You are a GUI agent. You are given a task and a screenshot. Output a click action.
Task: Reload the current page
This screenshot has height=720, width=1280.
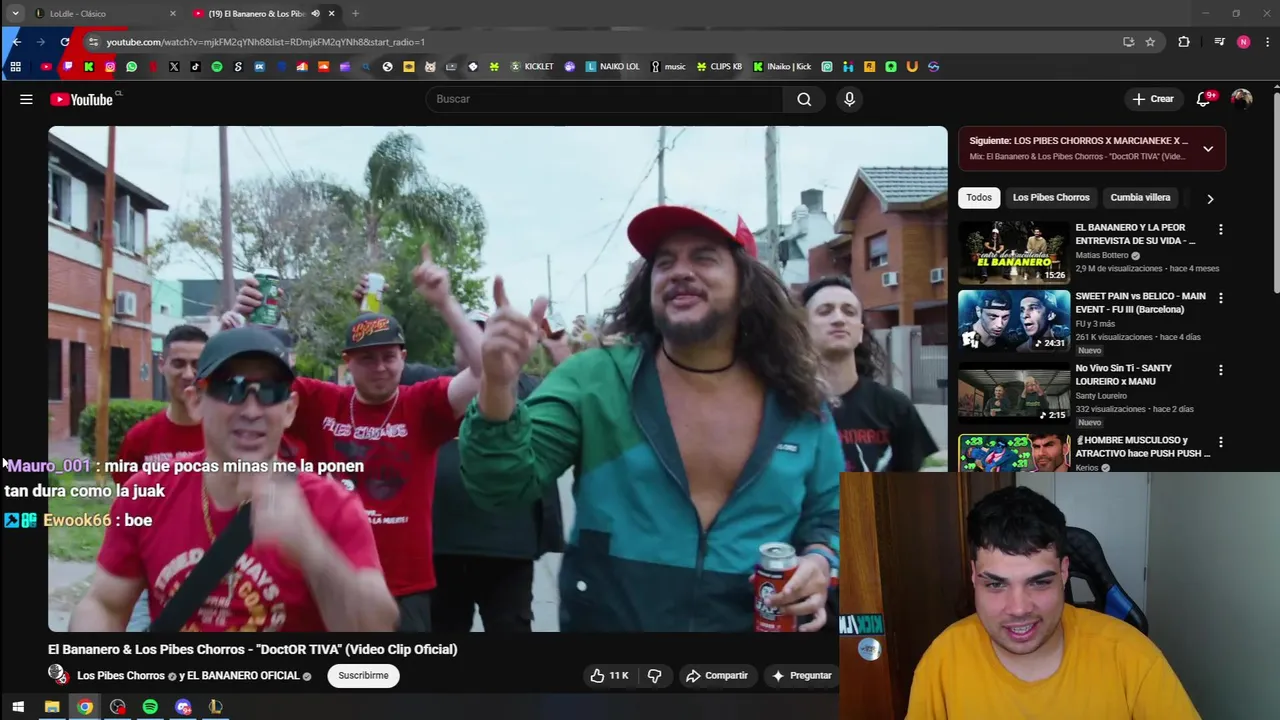point(65,42)
